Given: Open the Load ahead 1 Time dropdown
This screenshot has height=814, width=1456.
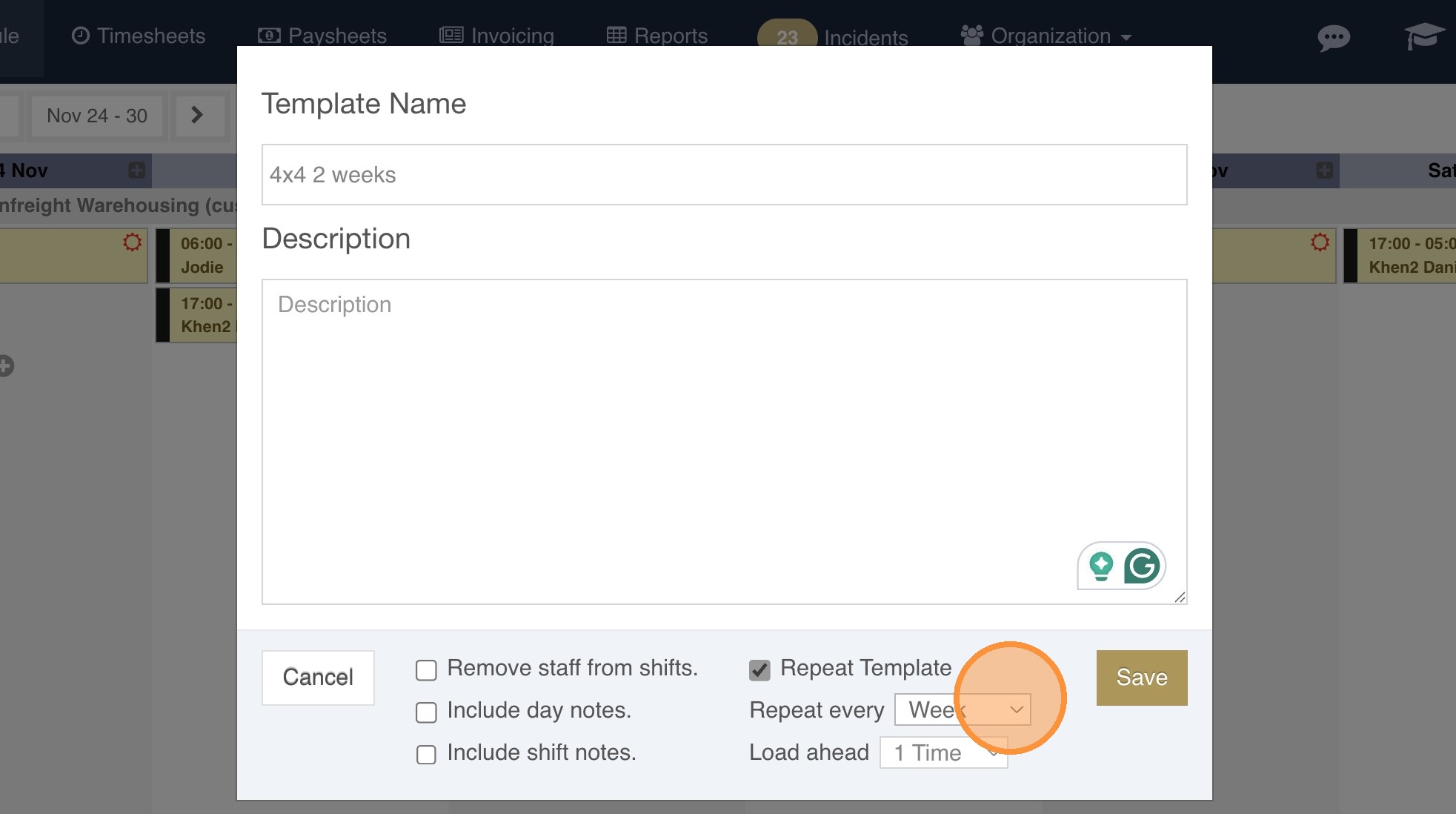Looking at the screenshot, I should click(x=943, y=752).
